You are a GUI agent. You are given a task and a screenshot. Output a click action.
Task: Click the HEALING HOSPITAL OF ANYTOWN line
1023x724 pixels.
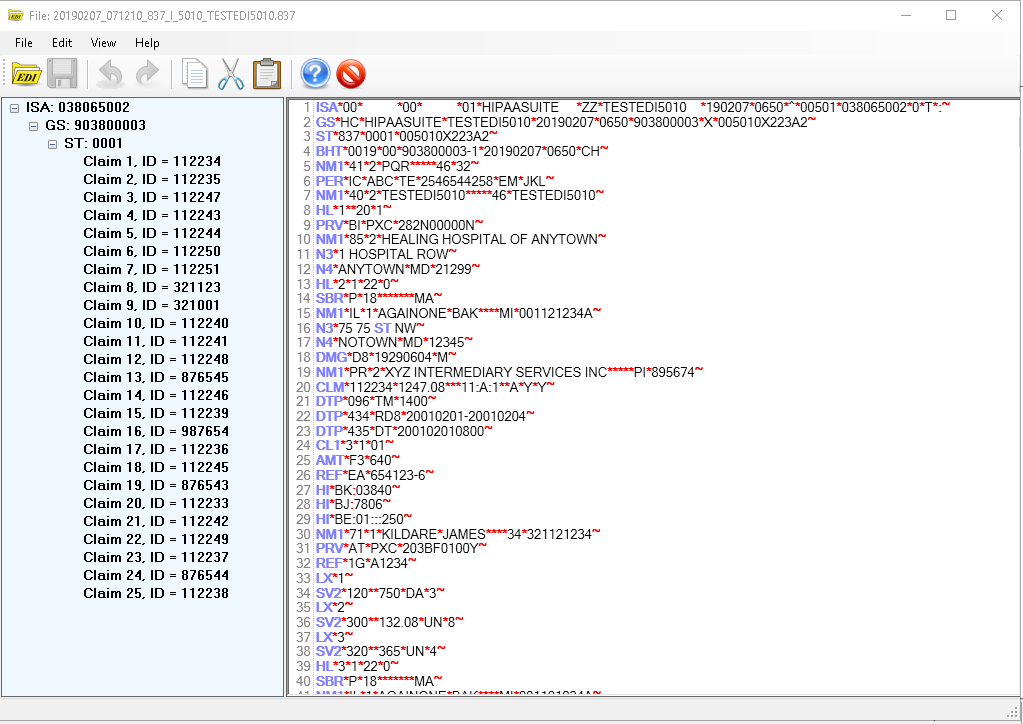tap(461, 240)
